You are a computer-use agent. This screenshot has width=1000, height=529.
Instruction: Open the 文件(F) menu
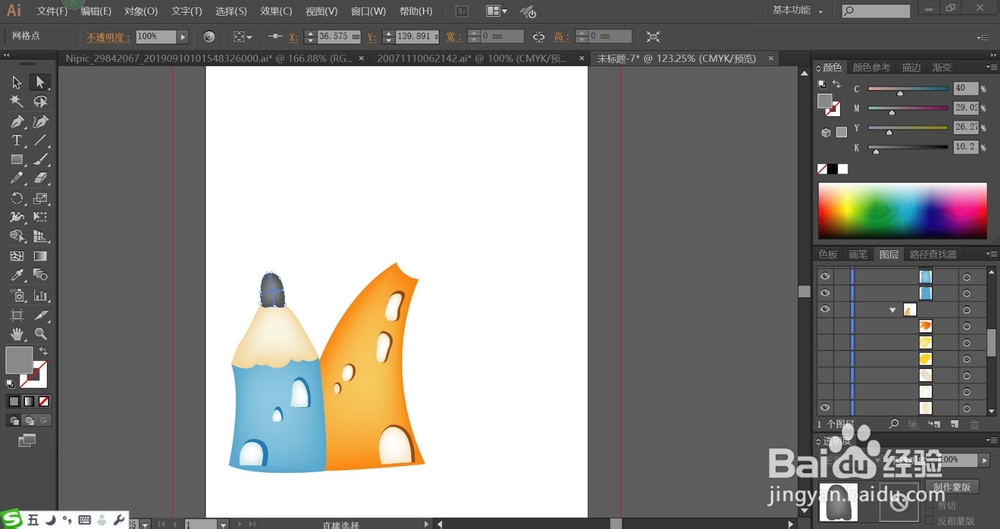coord(52,11)
